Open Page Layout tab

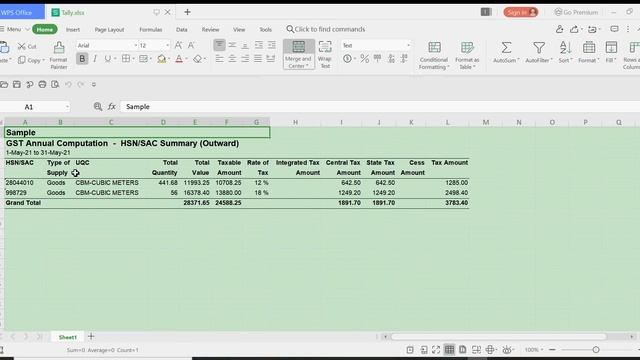pyautogui.click(x=109, y=29)
